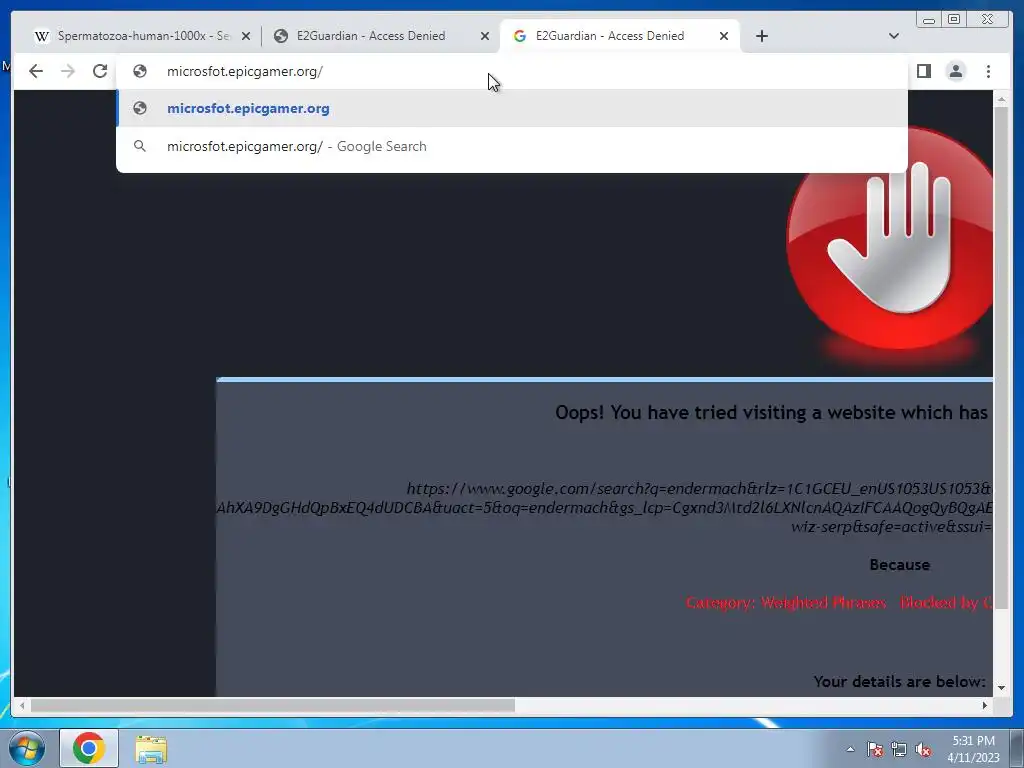The image size is (1024, 768).
Task: Choose the microsfot.epicgamer.org URL suggestion
Action: click(512, 108)
